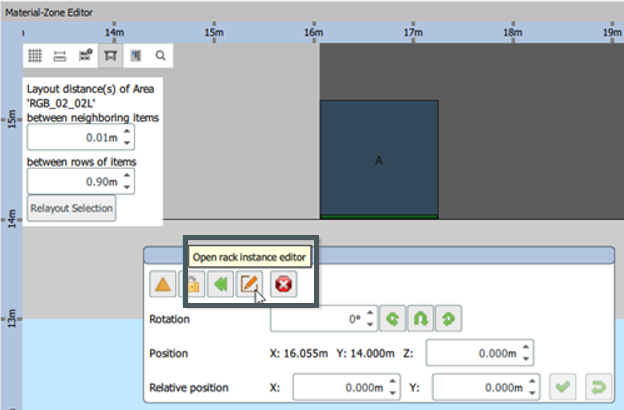Increase the Rotation value with up stepper
Screen dimensions: 624x410
(x=372, y=314)
